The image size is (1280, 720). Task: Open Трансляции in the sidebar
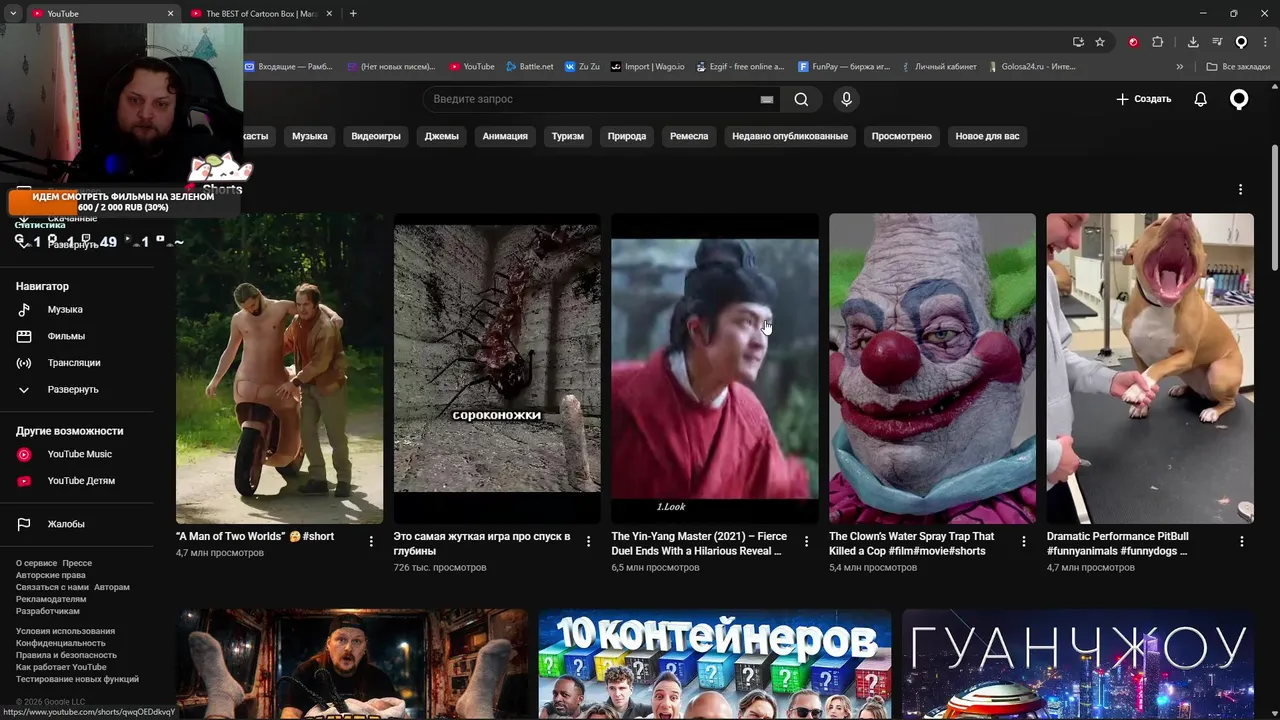click(x=74, y=363)
